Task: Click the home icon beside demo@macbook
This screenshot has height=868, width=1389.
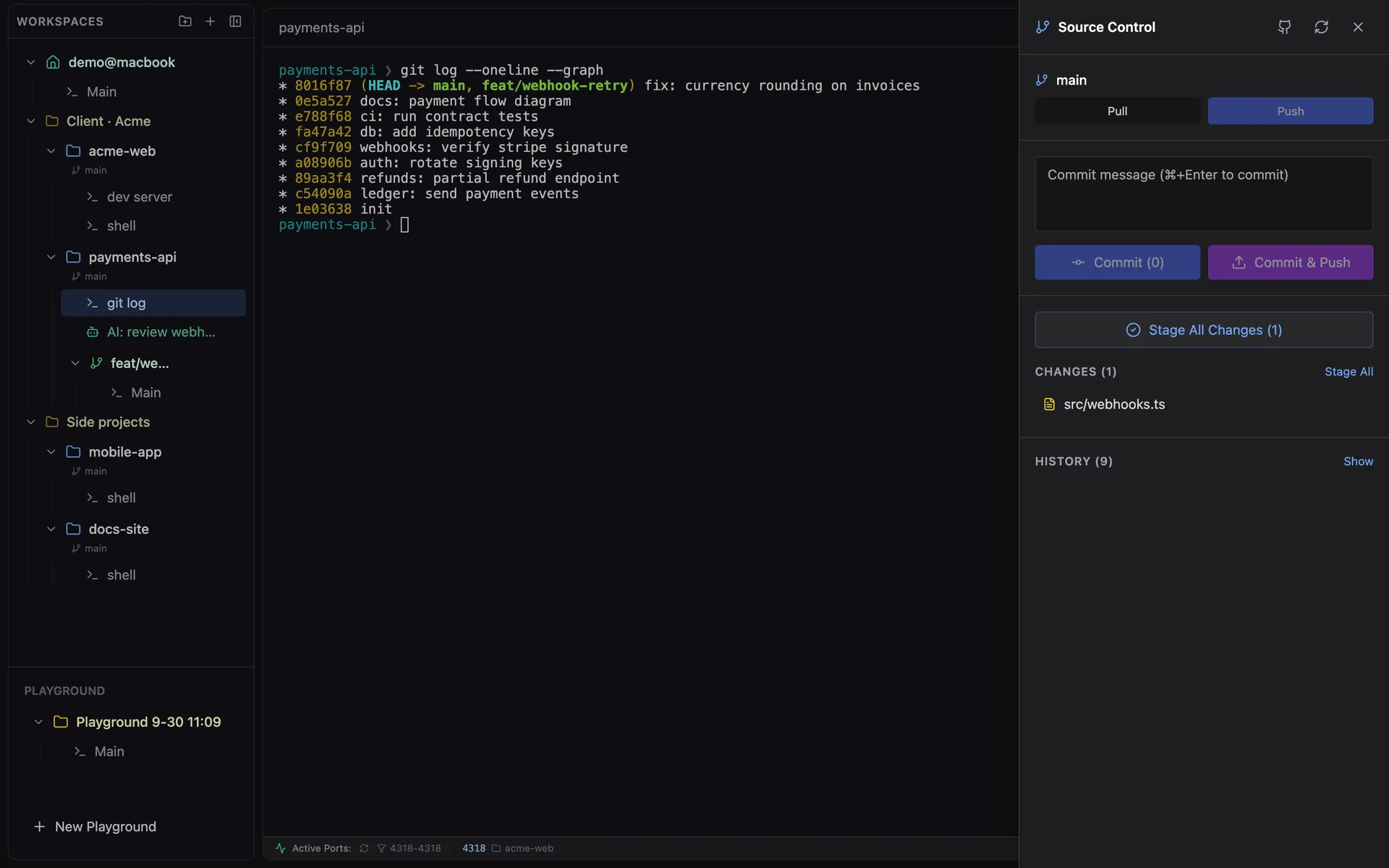Action: tap(53, 62)
